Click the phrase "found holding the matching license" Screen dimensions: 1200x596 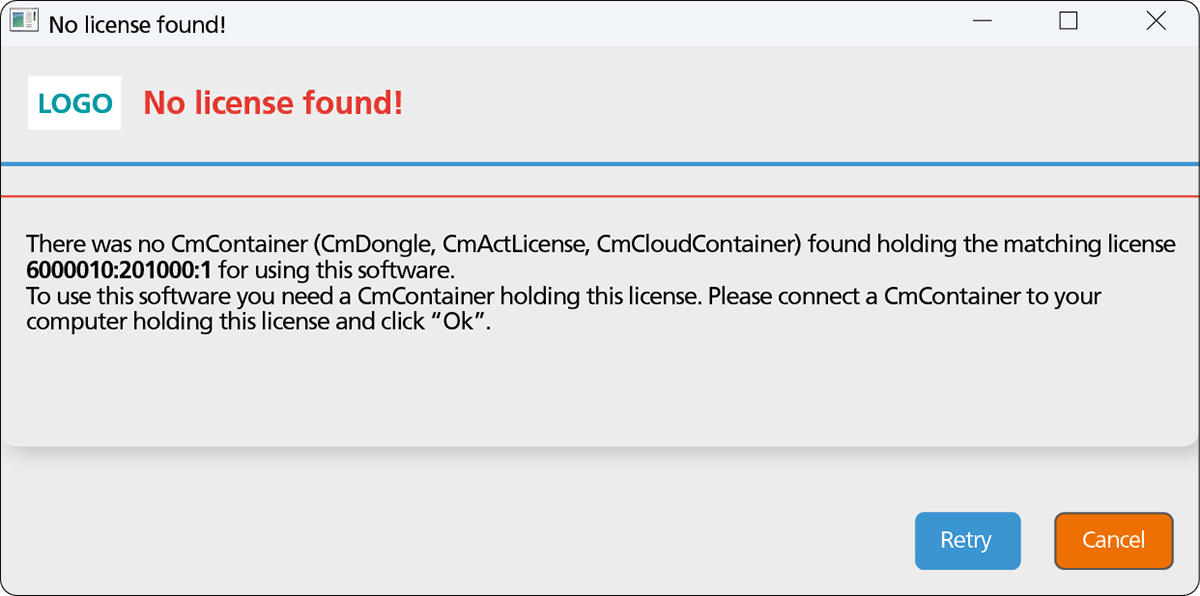pyautogui.click(x=993, y=243)
